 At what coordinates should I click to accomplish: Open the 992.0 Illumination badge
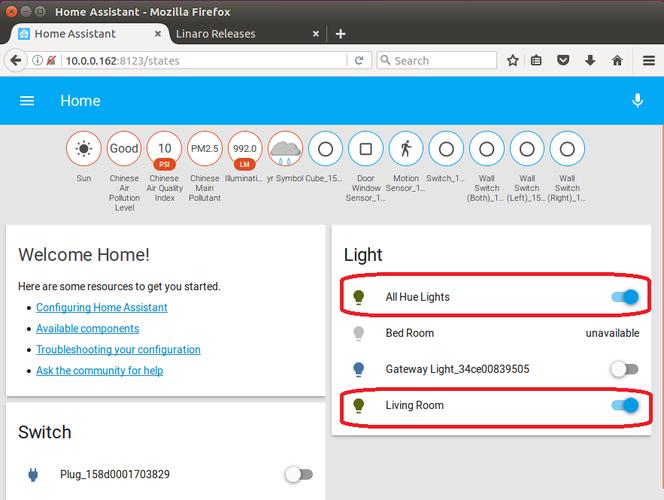point(245,149)
